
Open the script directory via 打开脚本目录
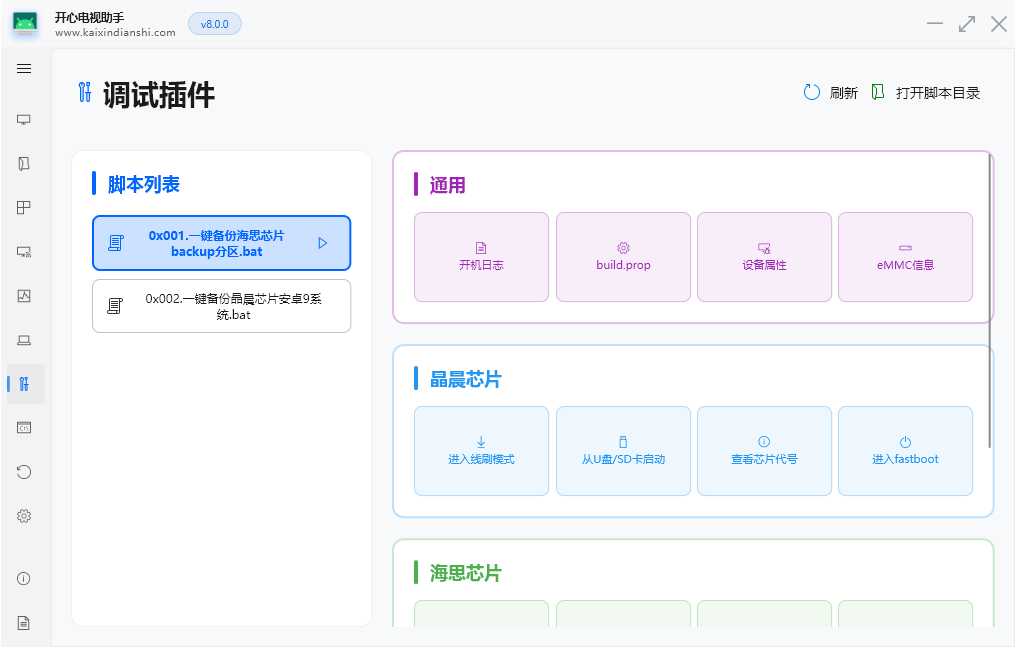[x=925, y=92]
